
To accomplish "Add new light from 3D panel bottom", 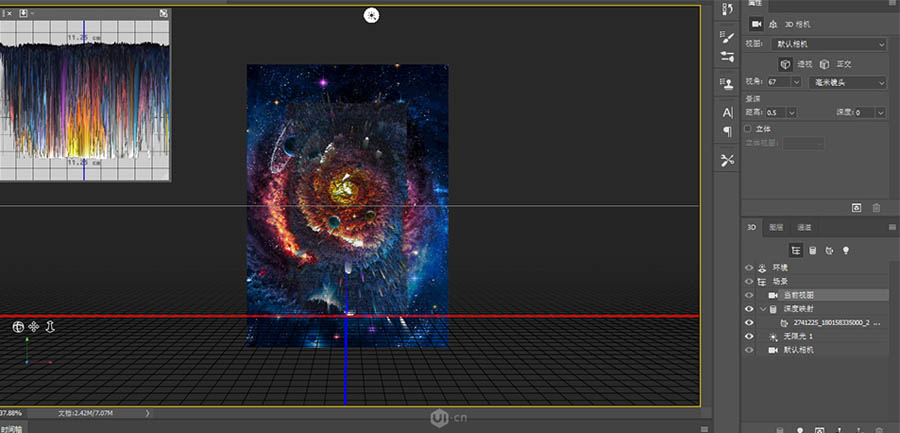I will [800, 430].
